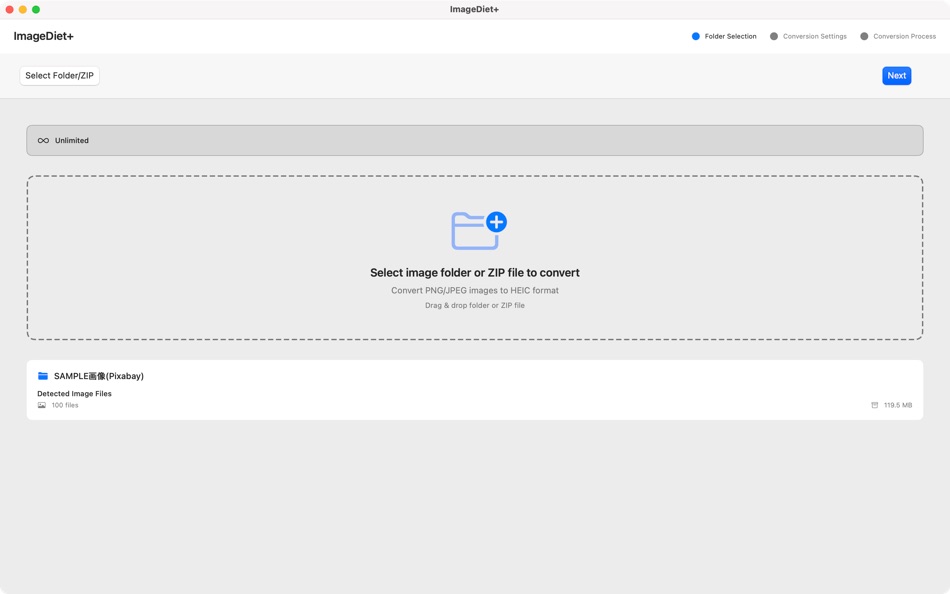Viewport: 950px width, 594px height.
Task: Open the Conversion Settings tab
Action: 814,35
